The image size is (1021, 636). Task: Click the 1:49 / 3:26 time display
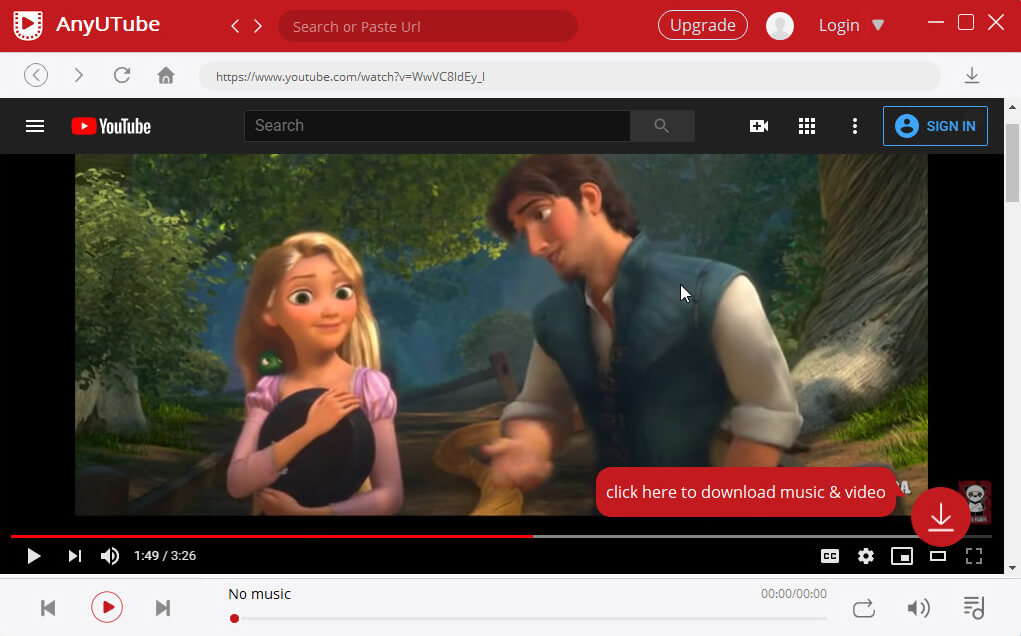point(165,556)
